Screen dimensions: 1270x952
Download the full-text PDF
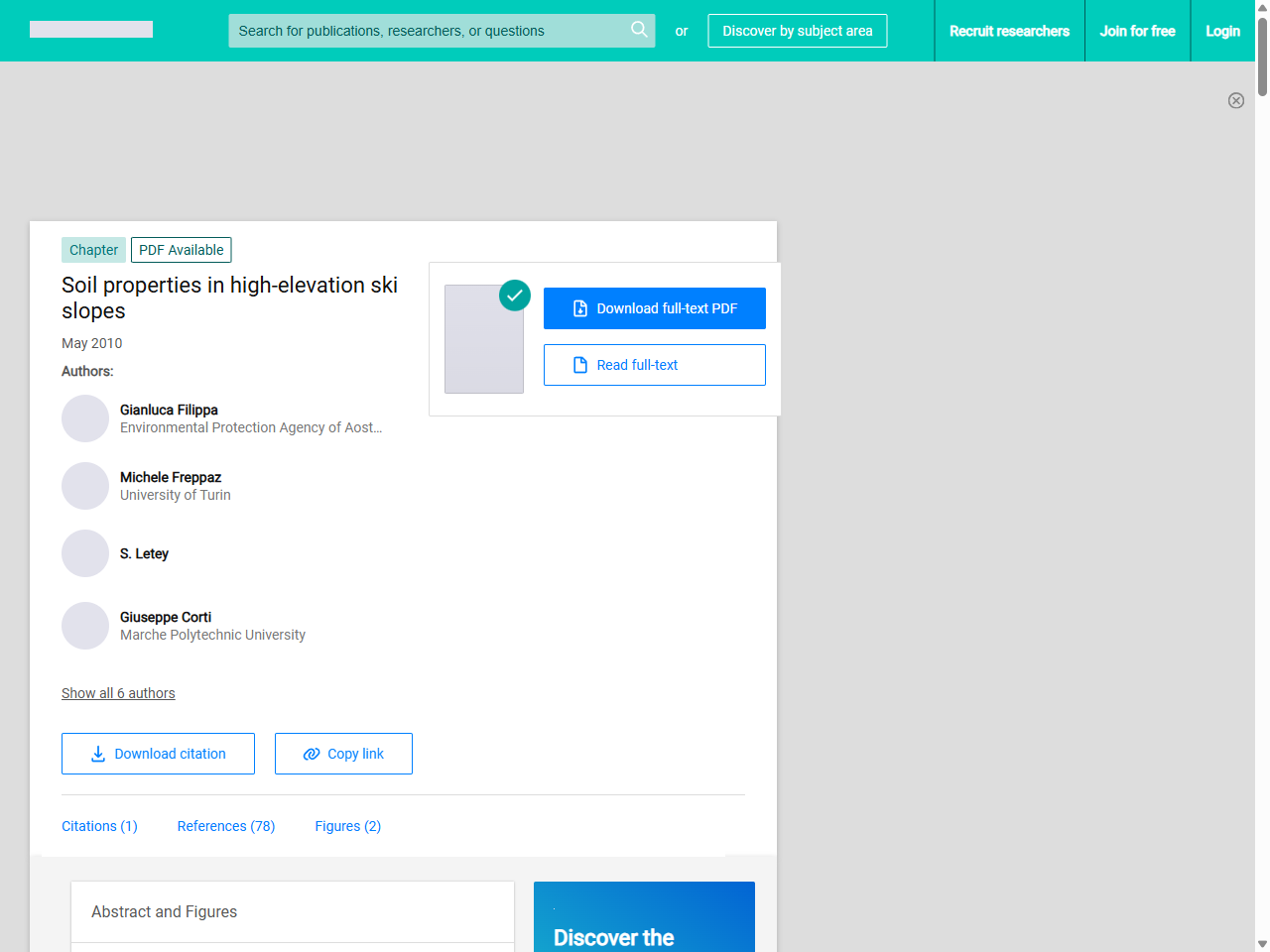(x=655, y=308)
